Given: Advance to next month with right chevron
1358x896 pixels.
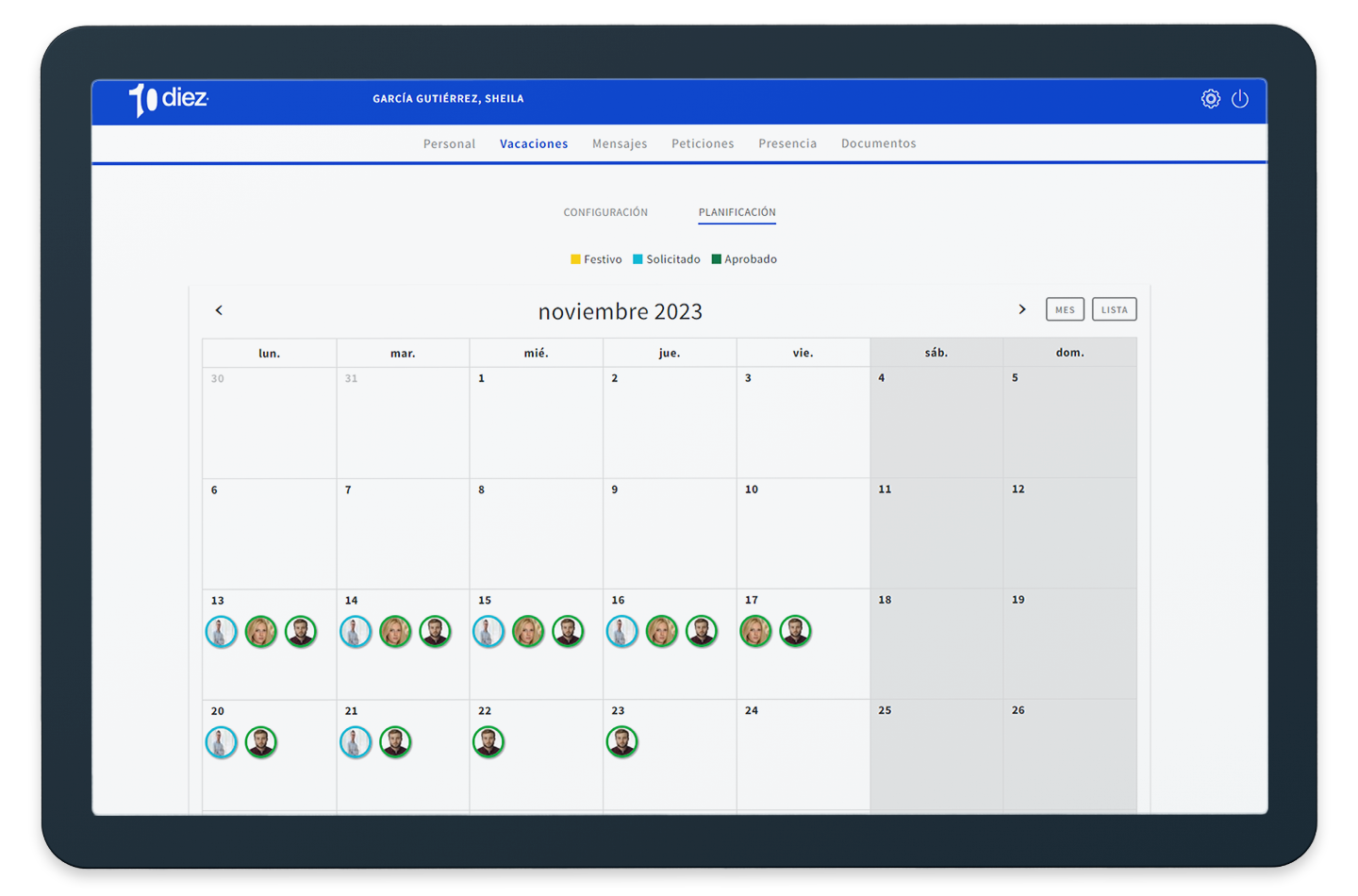Looking at the screenshot, I should 1021,309.
